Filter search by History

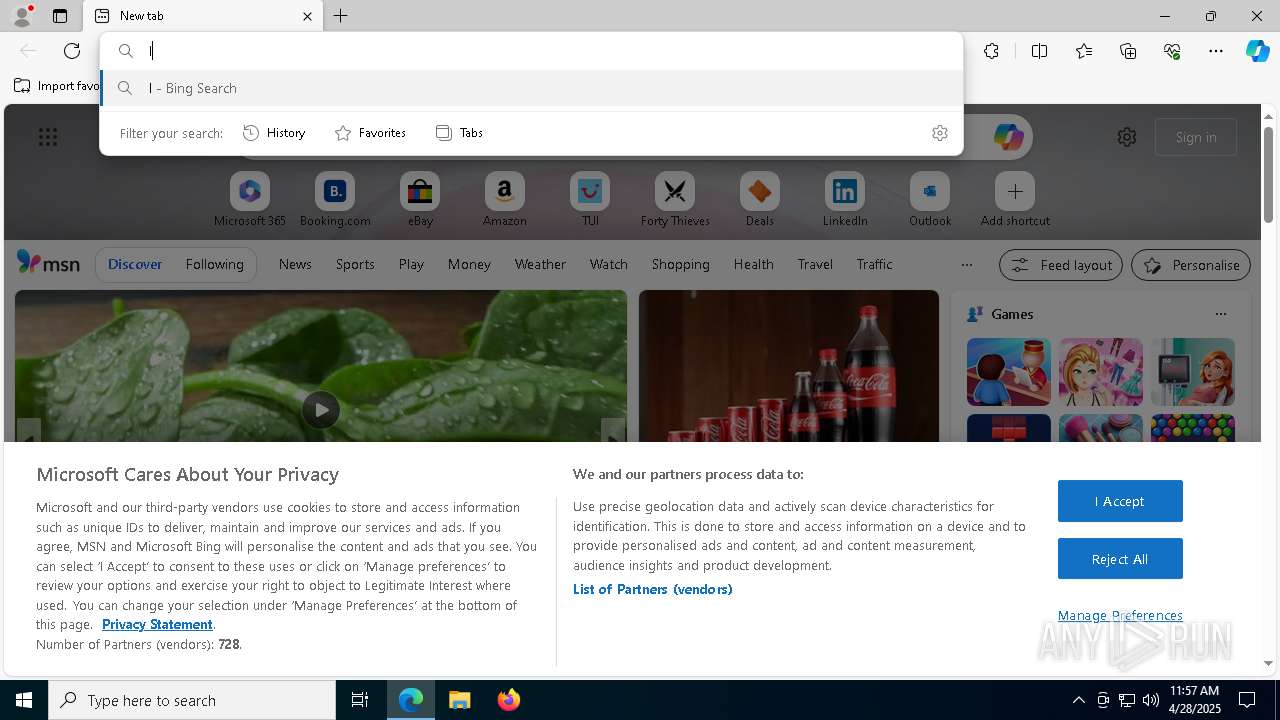274,133
